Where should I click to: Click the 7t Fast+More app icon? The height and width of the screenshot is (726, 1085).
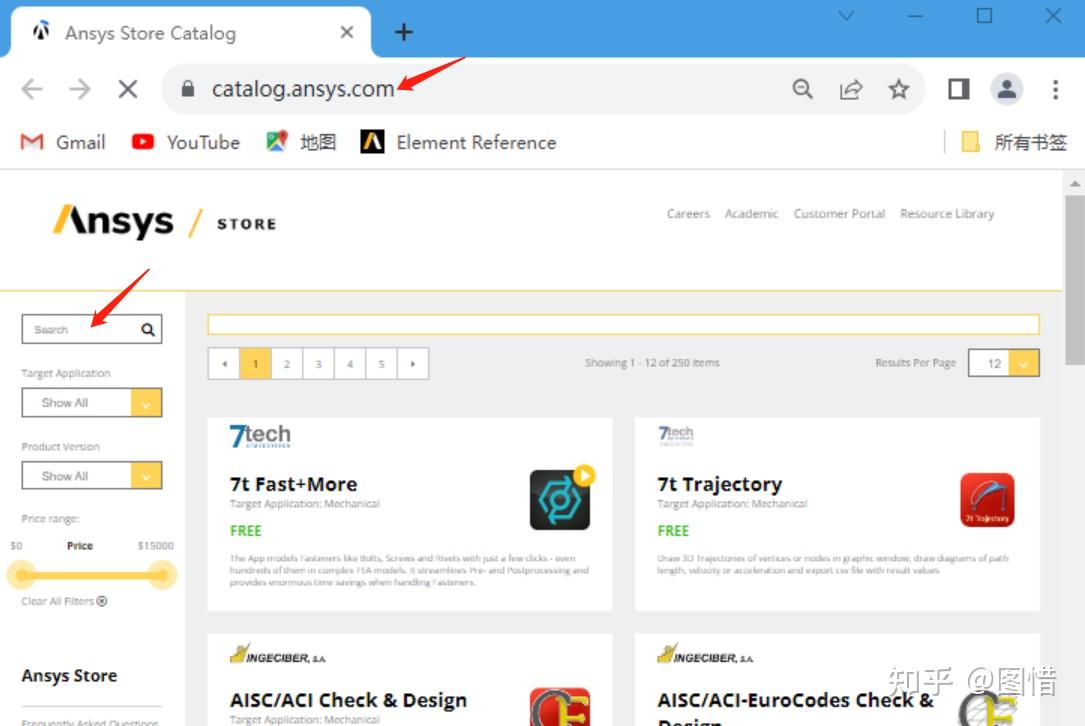point(559,500)
